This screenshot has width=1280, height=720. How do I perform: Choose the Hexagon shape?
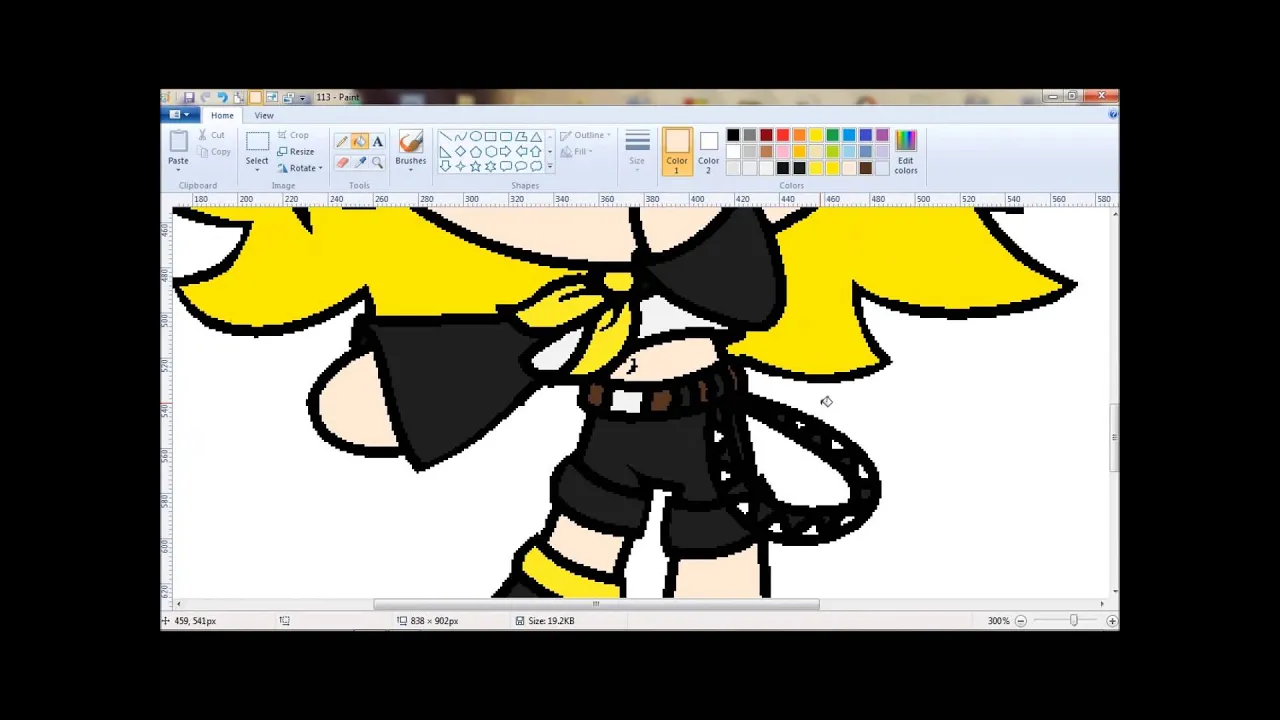tap(490, 152)
